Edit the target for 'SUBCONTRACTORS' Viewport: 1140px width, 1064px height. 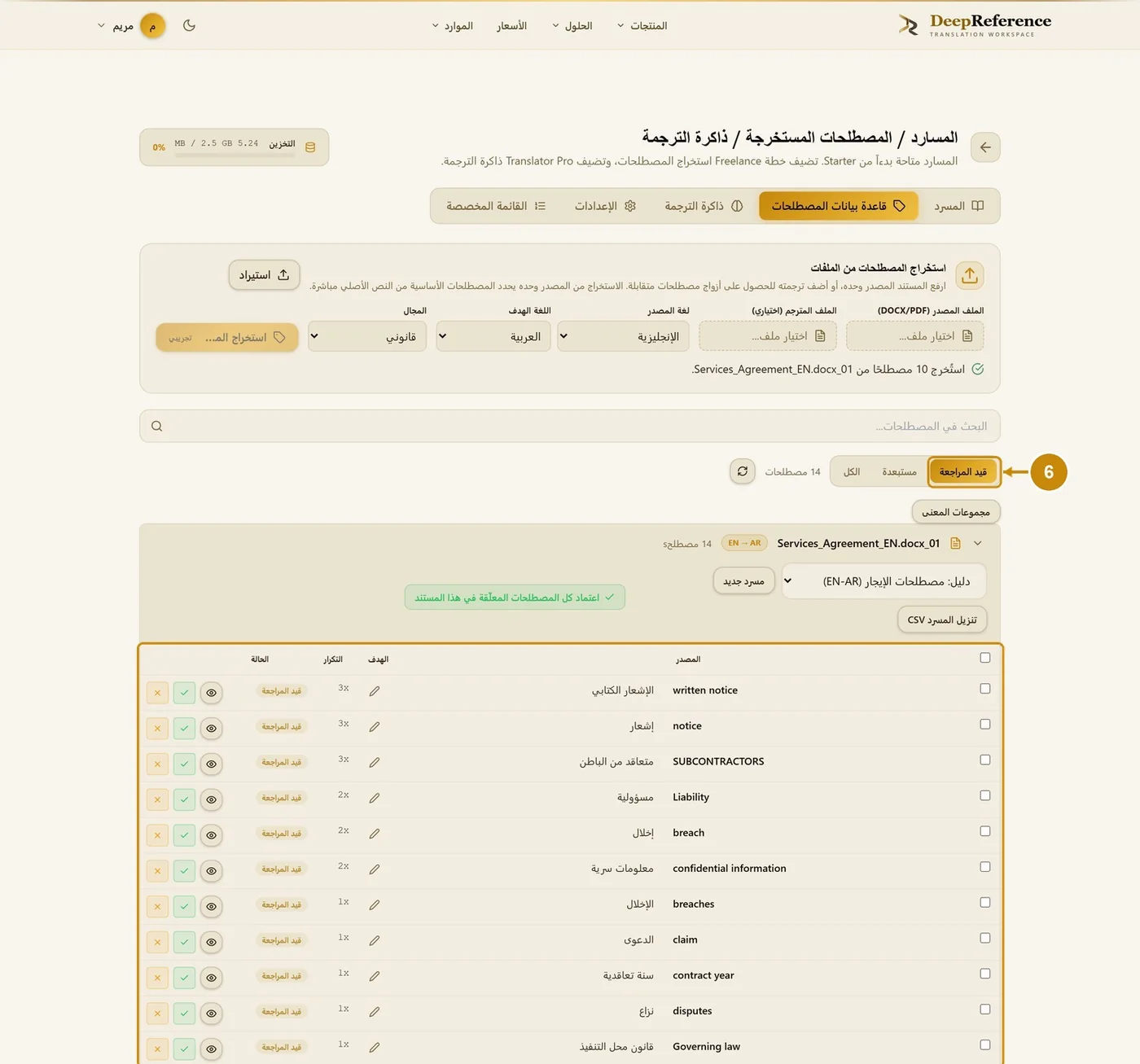point(375,763)
